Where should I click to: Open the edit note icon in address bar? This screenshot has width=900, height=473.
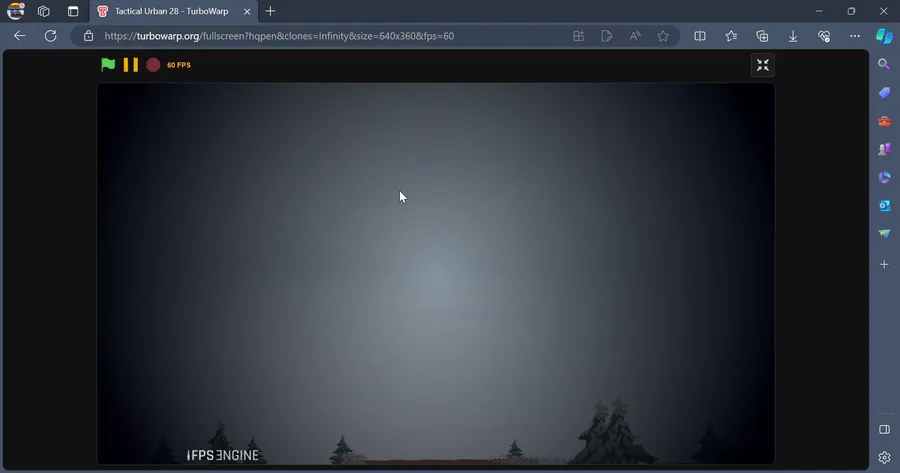(x=607, y=36)
